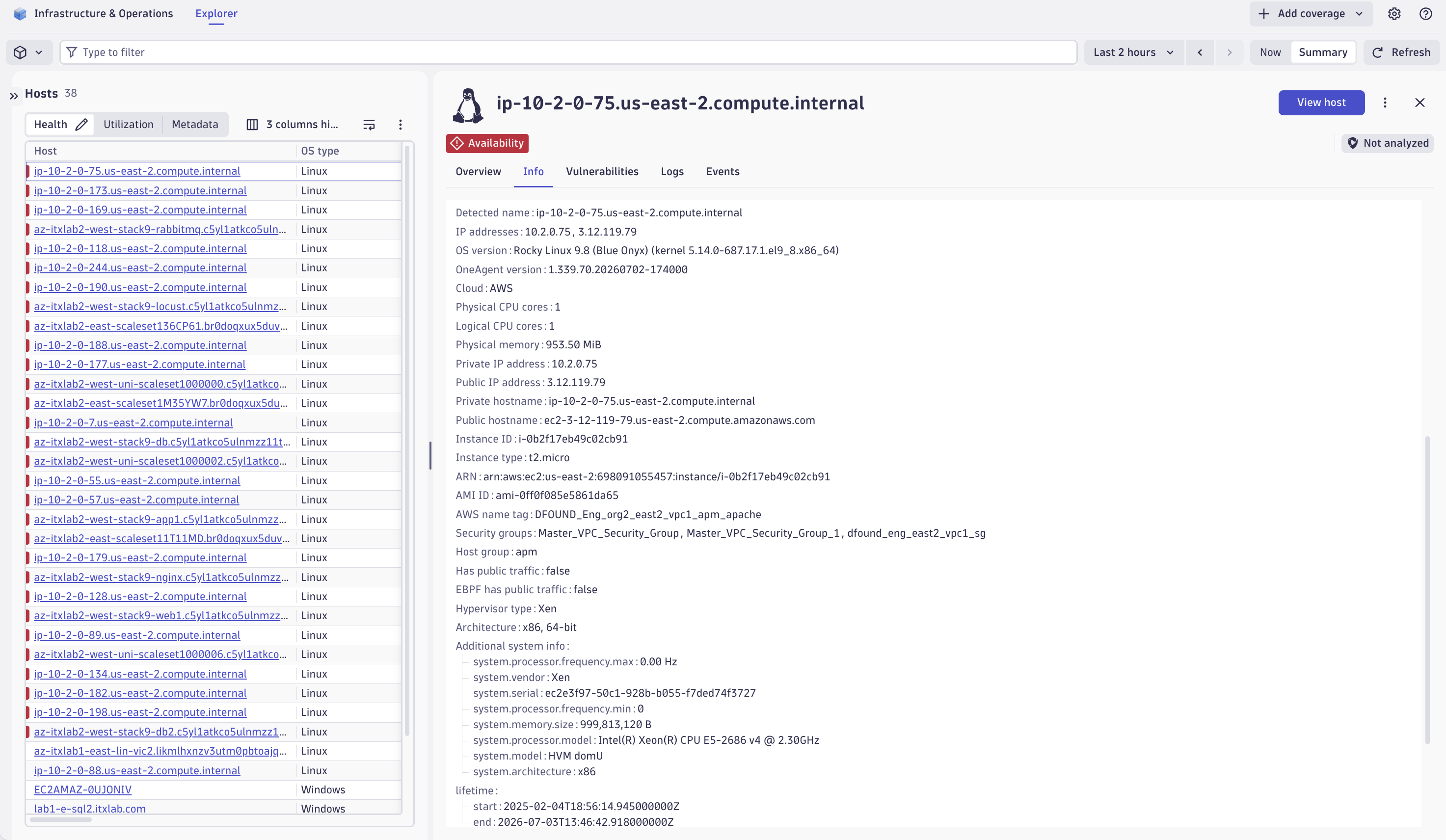Viewport: 1446px width, 840px height.
Task: Open host ip-10-2-0-173.us-east-2.compute.internal
Action: tap(140, 190)
